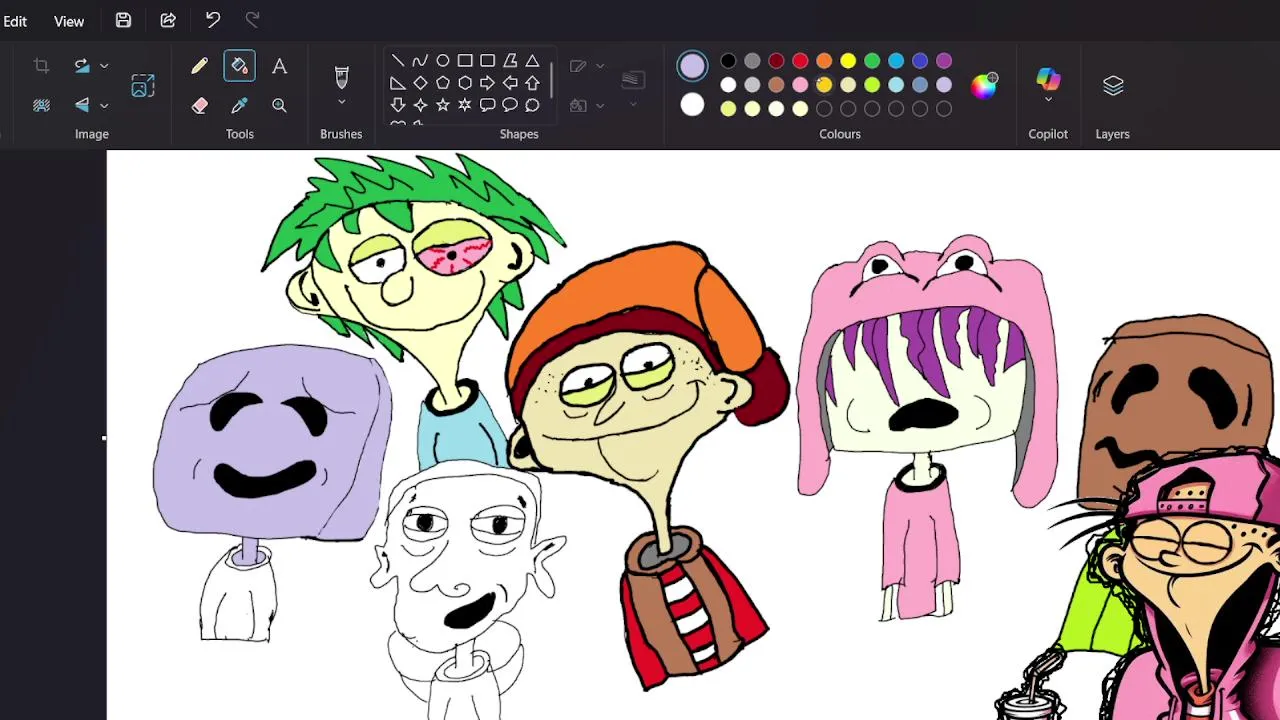This screenshot has width=1280, height=720.
Task: Activate the Colour picker eyedropper
Action: coord(239,105)
